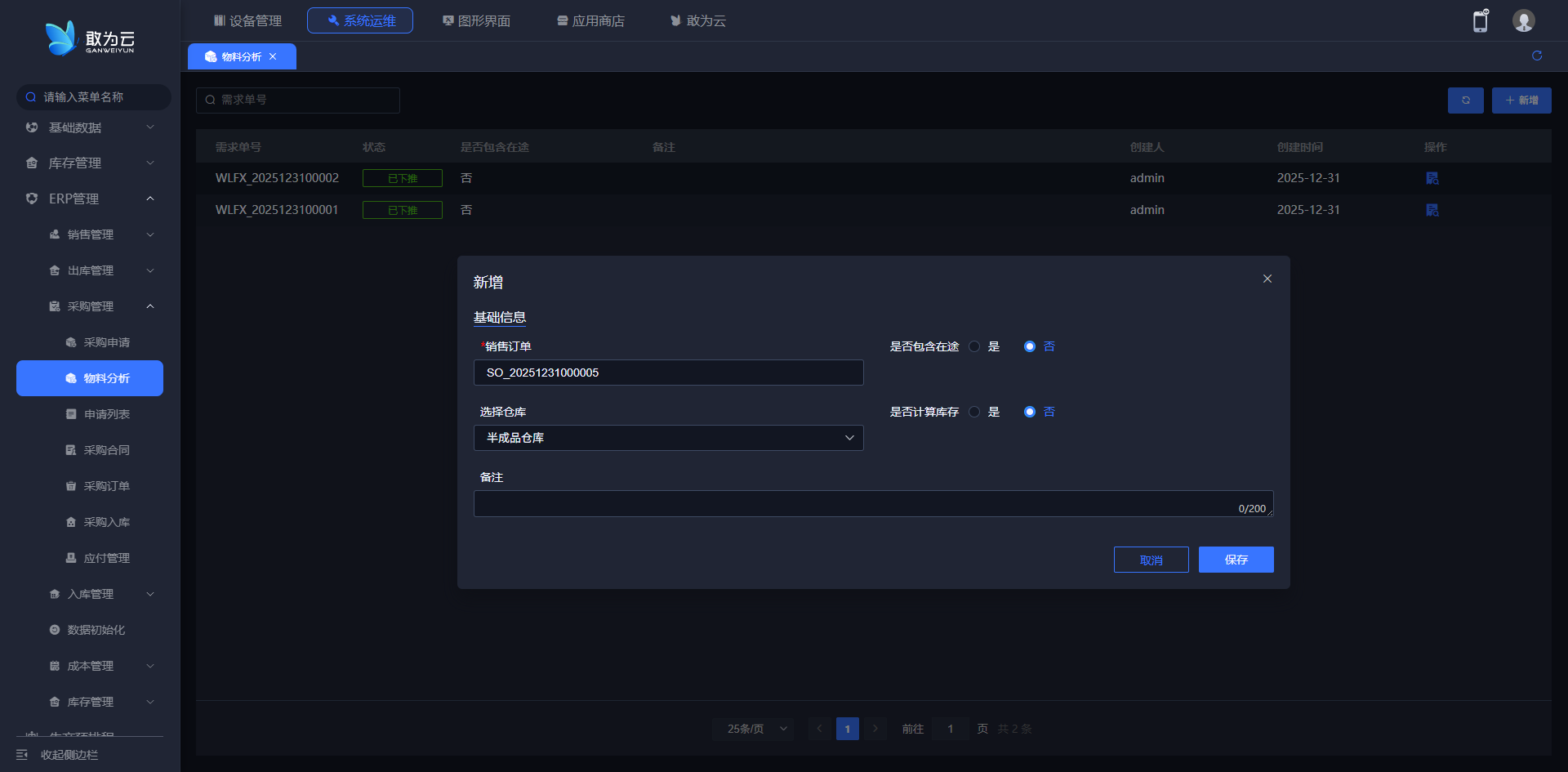Open the mobile device icon in header
Viewport: 1568px width, 772px height.
click(x=1480, y=20)
